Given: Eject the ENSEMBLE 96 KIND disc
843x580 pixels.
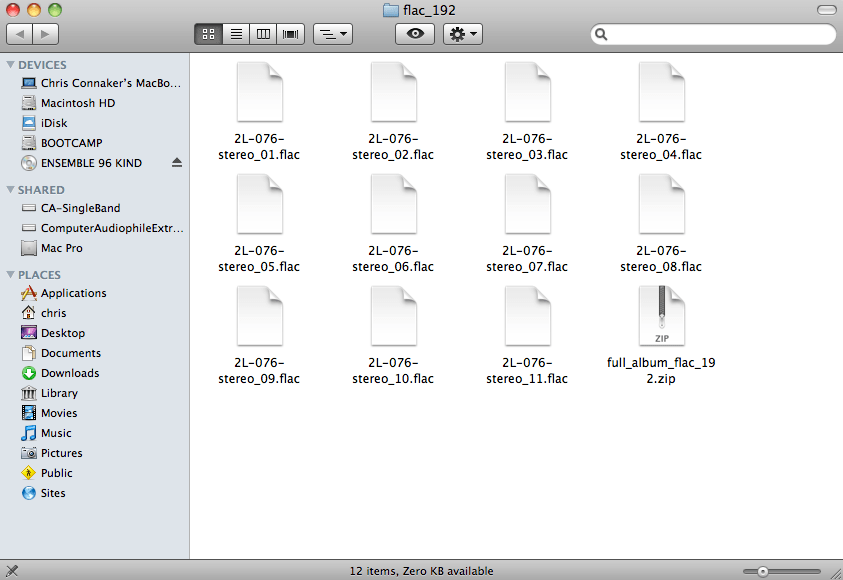Looking at the screenshot, I should click(x=177, y=162).
